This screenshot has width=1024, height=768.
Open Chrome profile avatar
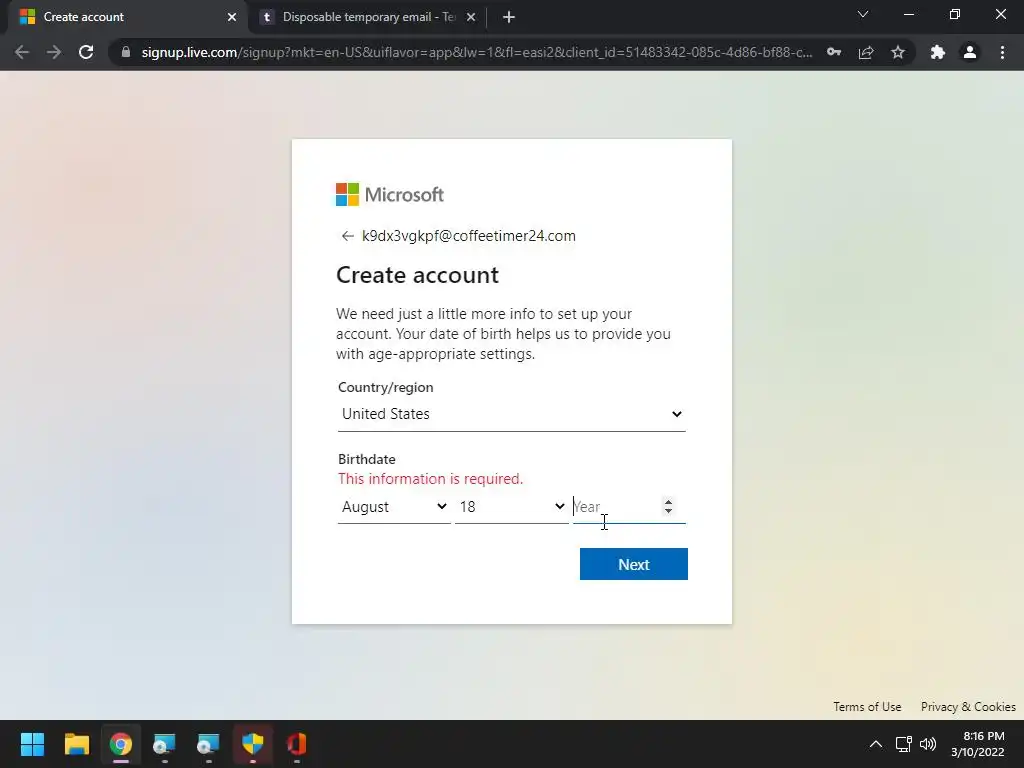970,52
